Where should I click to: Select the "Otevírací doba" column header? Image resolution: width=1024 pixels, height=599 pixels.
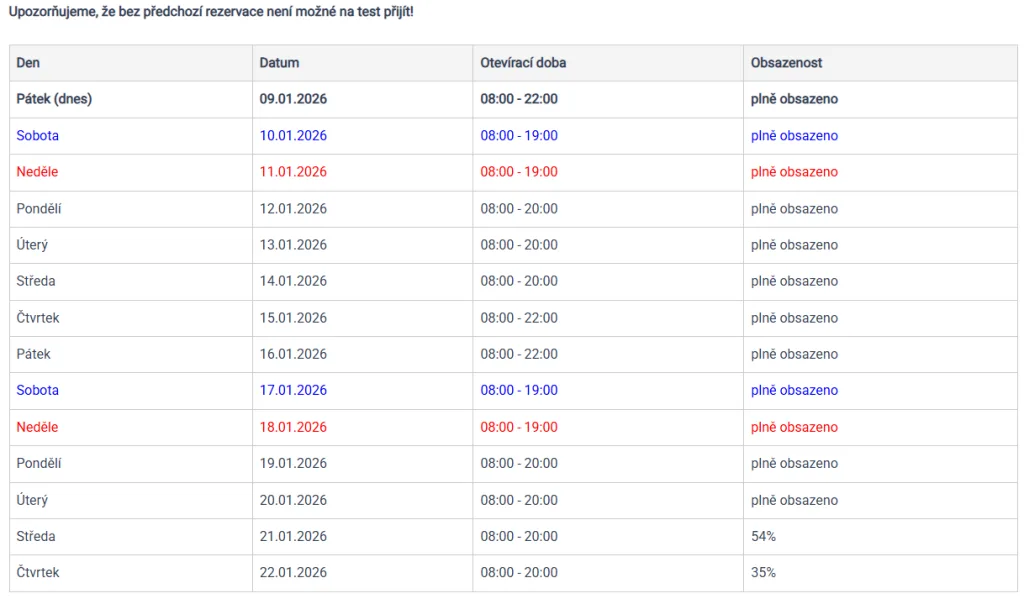(x=523, y=63)
